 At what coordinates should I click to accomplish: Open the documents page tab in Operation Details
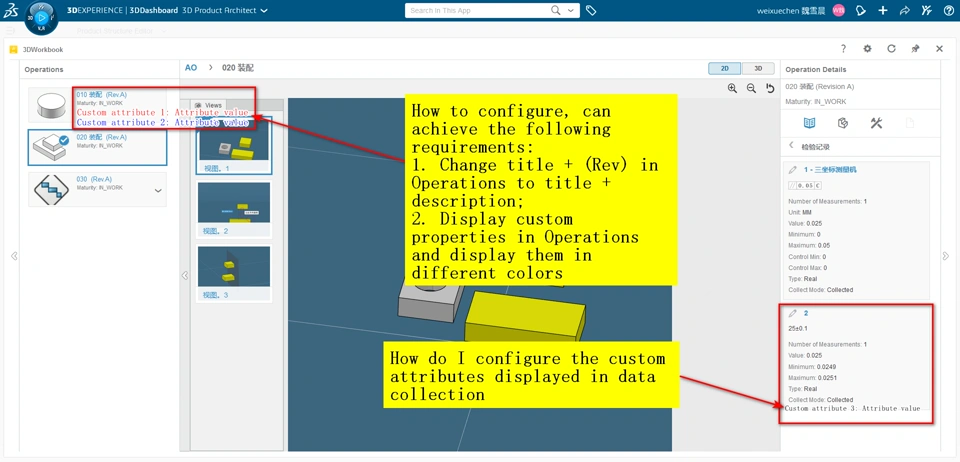click(910, 123)
